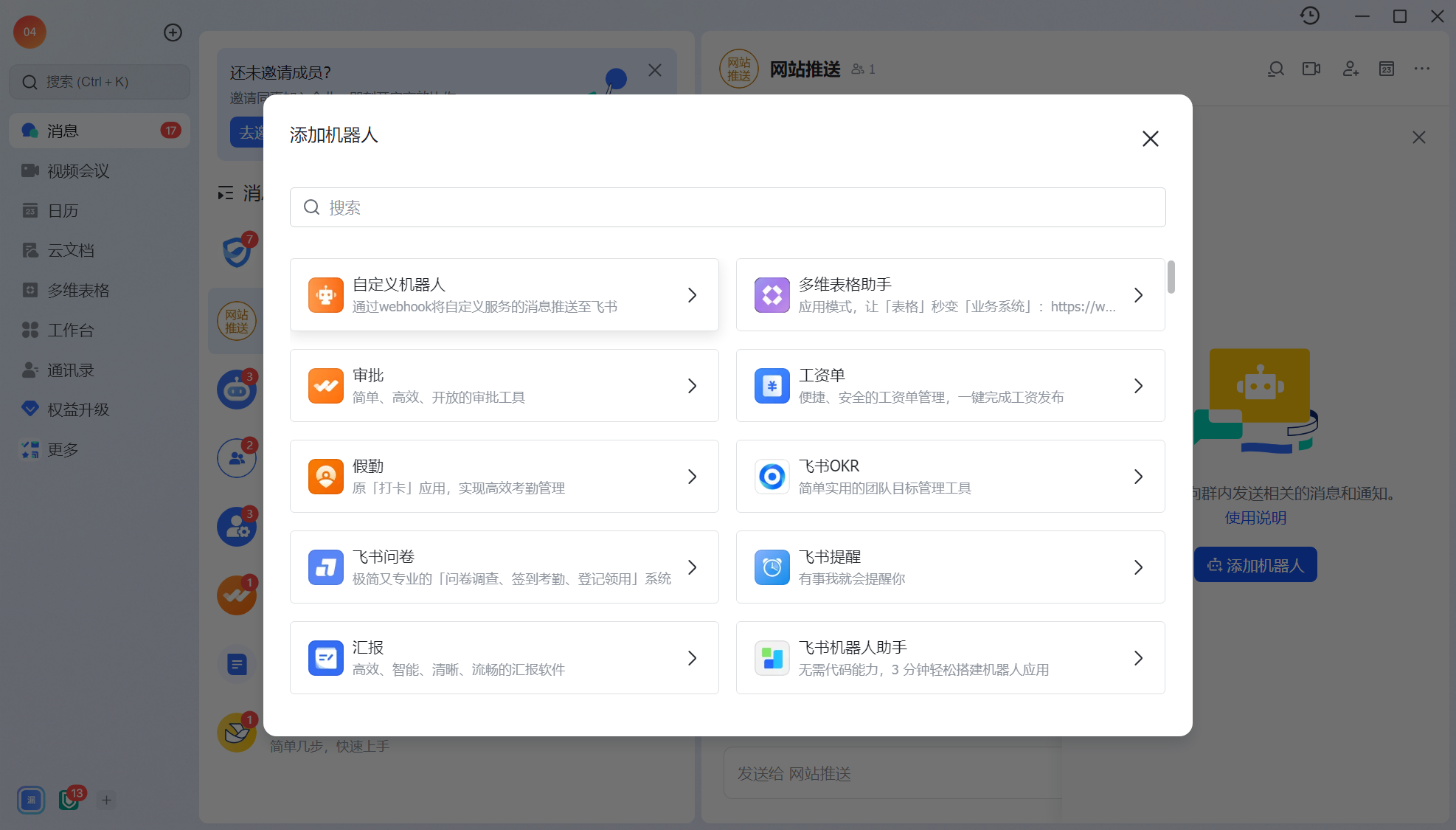This screenshot has width=1456, height=830.
Task: Click the 多维表格助手 purple icon
Action: [x=772, y=295]
